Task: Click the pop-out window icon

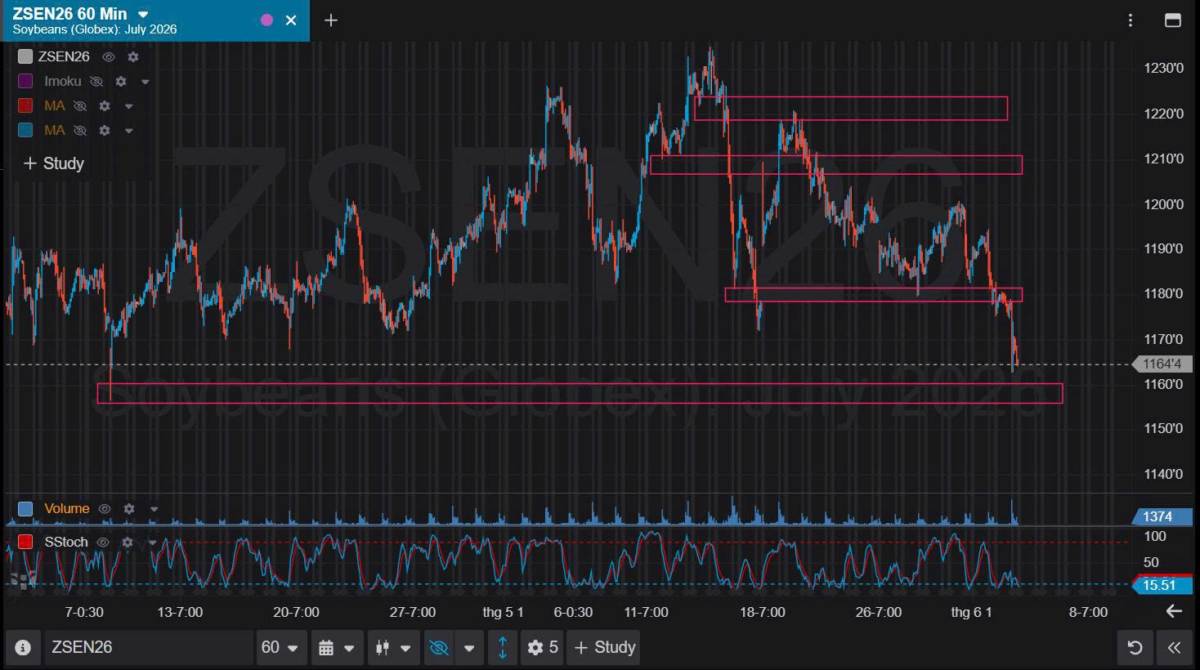Action: coord(1173,20)
